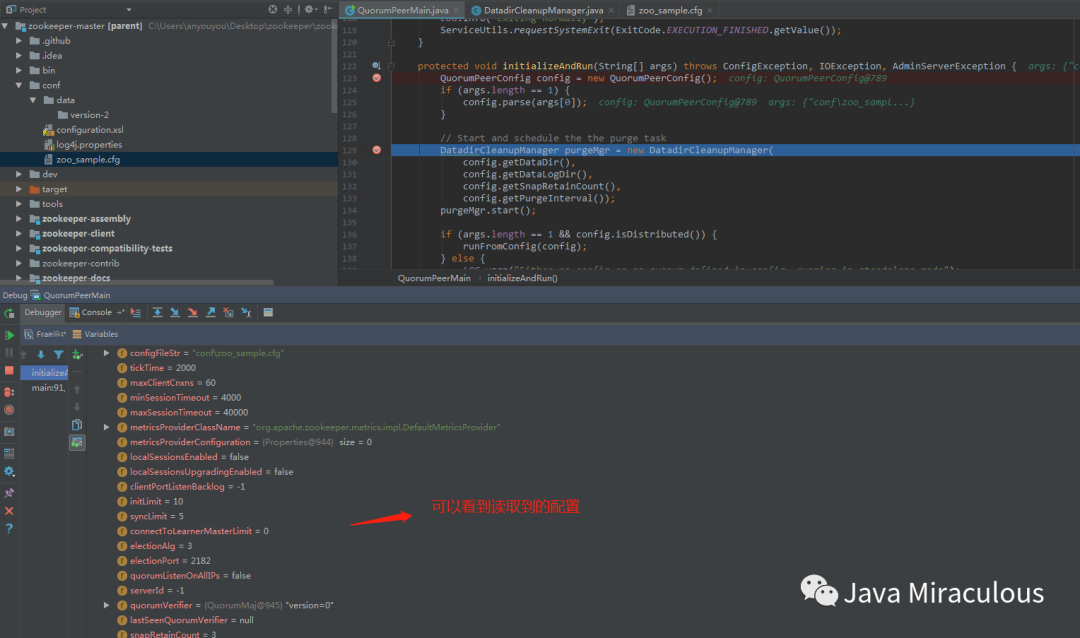This screenshot has height=638, width=1080.
Task: Select the Variables panel header
Action: click(x=95, y=334)
